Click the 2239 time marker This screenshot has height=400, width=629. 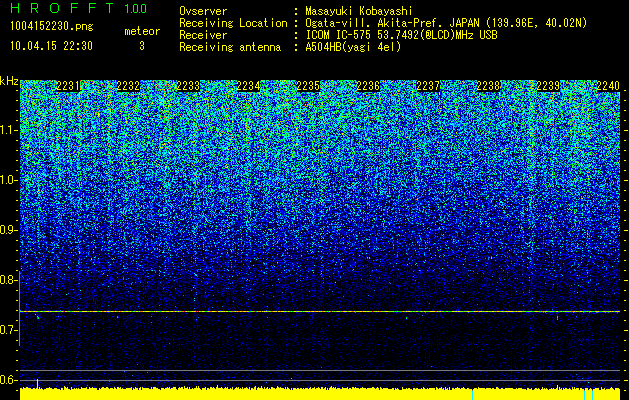pyautogui.click(x=548, y=86)
